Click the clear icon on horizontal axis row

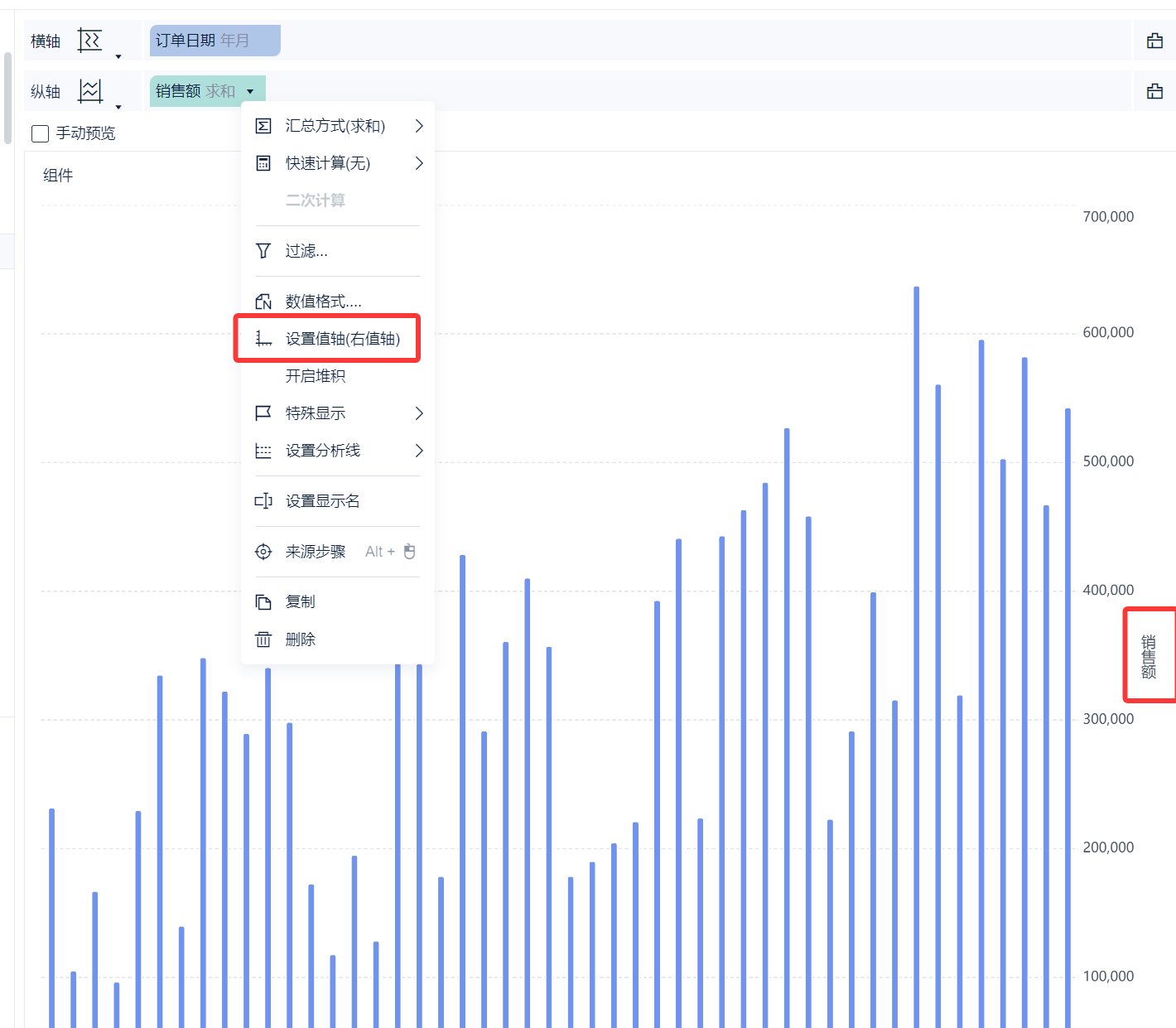coord(1154,41)
